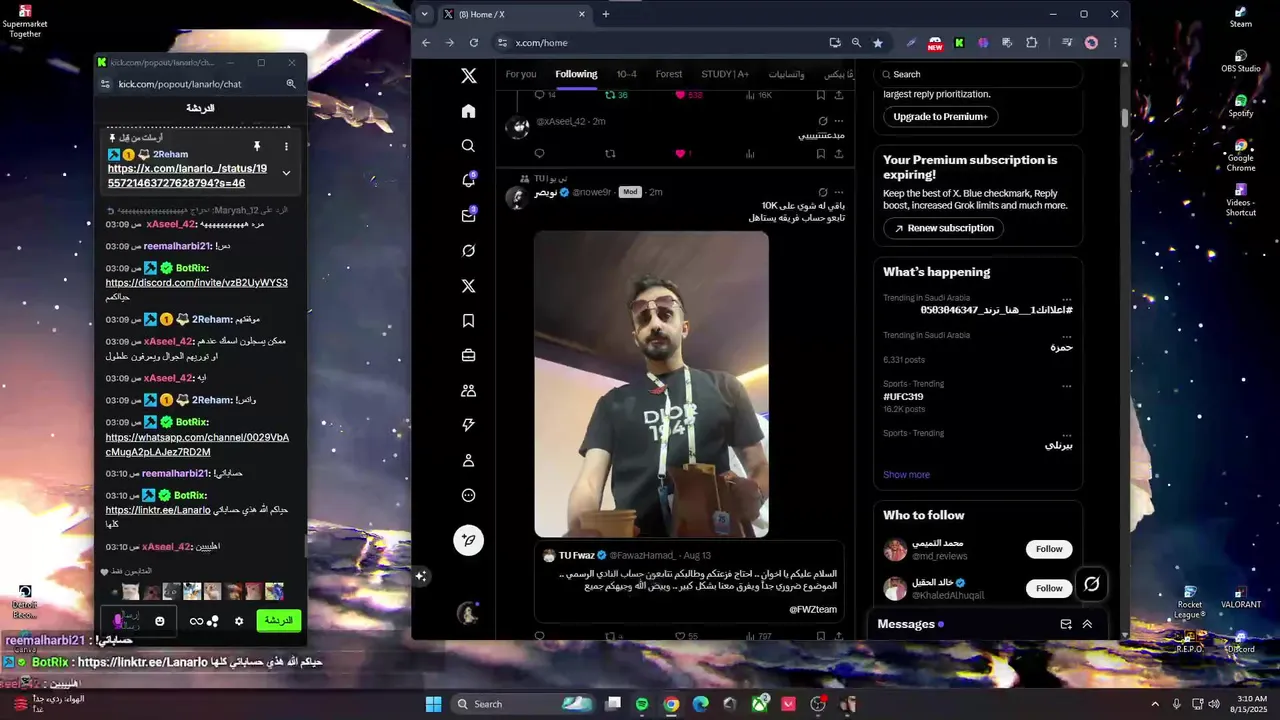Open the STUDY | A+ timeline tab
This screenshot has width=1280, height=720.
[725, 74]
